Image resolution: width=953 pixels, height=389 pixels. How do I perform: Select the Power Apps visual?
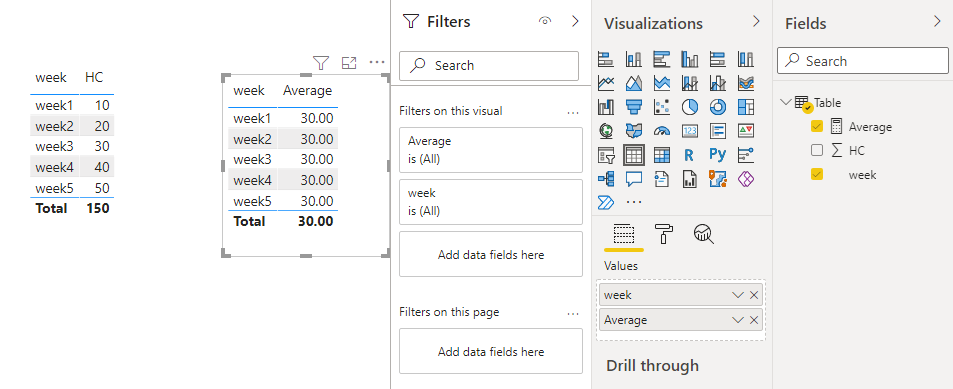click(x=745, y=179)
